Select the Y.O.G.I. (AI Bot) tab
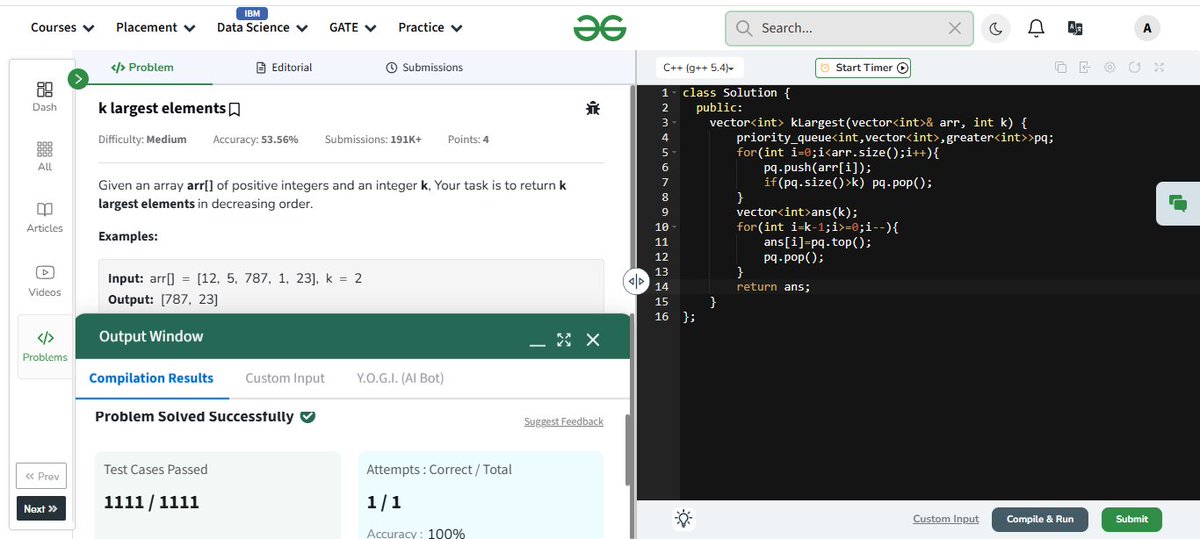Viewport: 1200px width, 539px height. pos(400,378)
